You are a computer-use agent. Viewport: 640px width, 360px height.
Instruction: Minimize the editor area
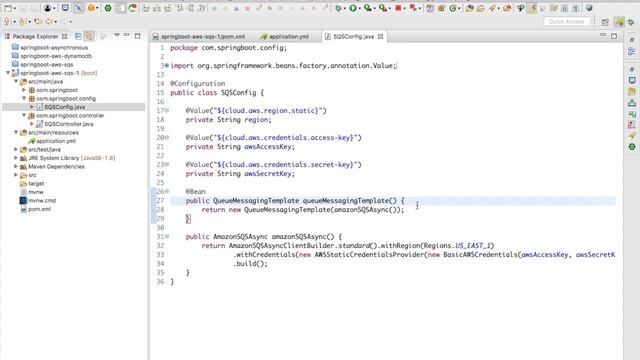coord(603,36)
